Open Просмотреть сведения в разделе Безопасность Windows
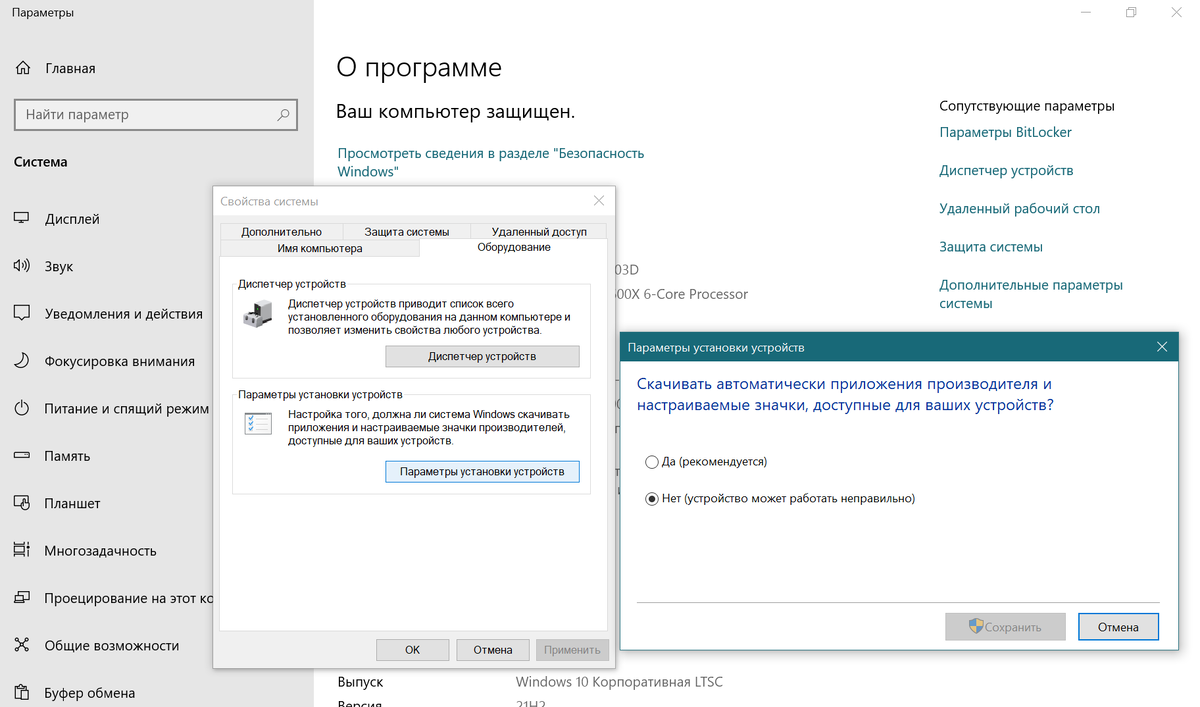The width and height of the screenshot is (1200, 707). pyautogui.click(x=491, y=162)
